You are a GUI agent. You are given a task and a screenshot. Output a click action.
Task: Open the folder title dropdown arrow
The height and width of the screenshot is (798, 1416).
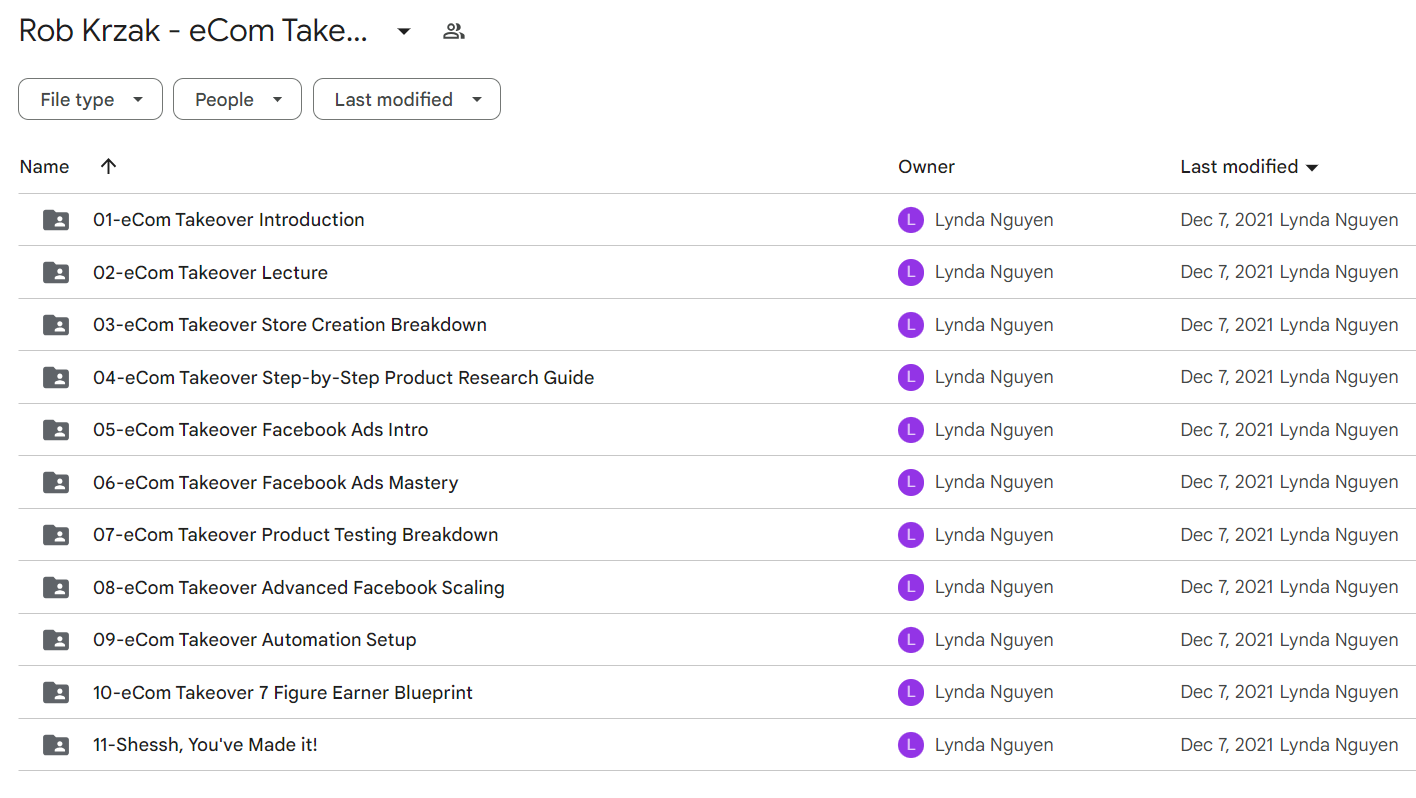(x=404, y=32)
